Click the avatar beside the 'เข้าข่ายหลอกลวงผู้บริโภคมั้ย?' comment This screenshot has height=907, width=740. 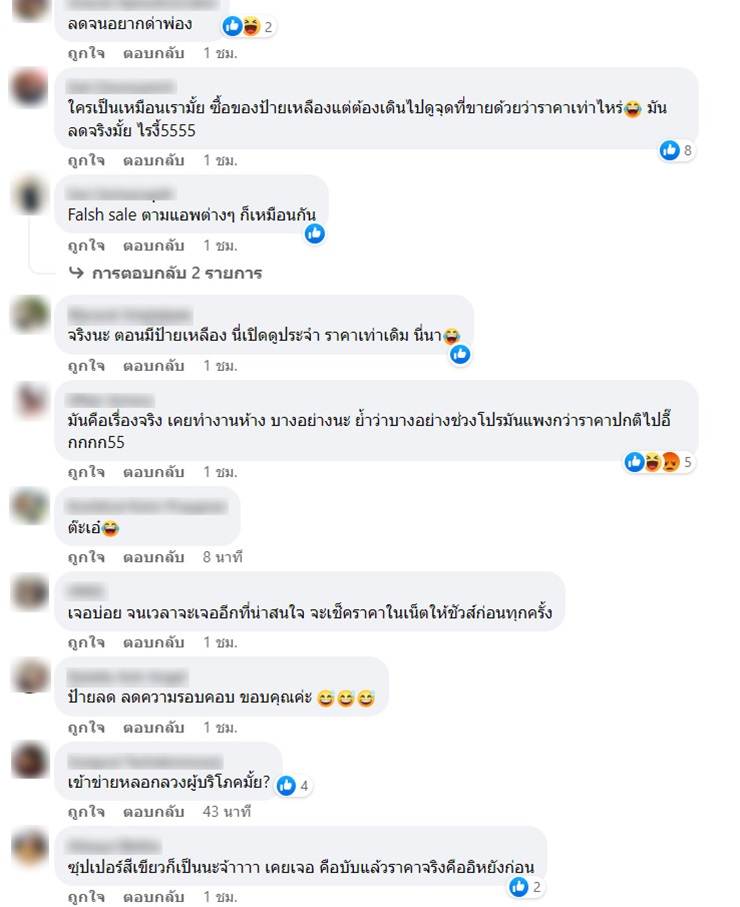click(30, 761)
